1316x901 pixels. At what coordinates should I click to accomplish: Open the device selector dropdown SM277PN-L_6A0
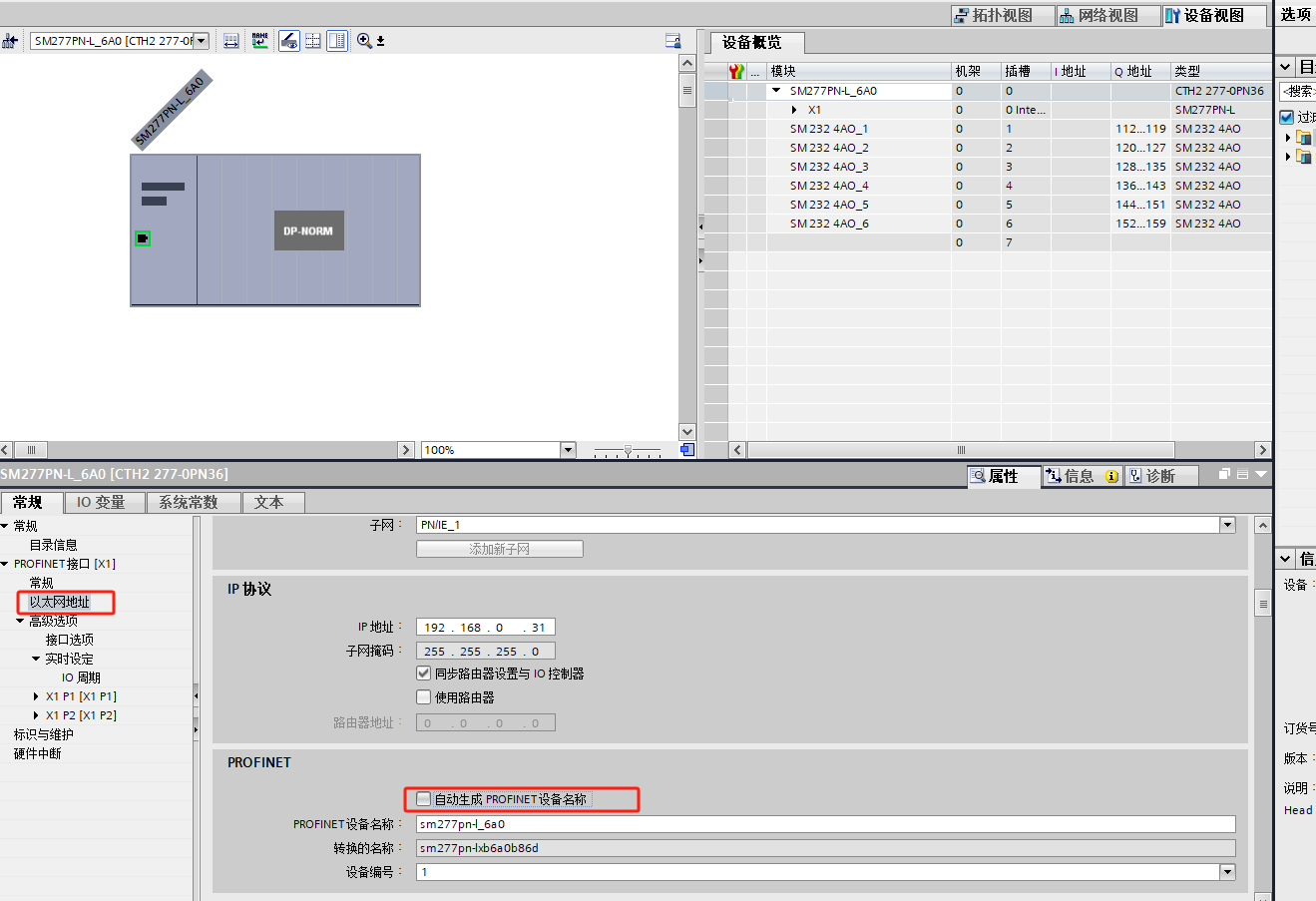point(202,41)
